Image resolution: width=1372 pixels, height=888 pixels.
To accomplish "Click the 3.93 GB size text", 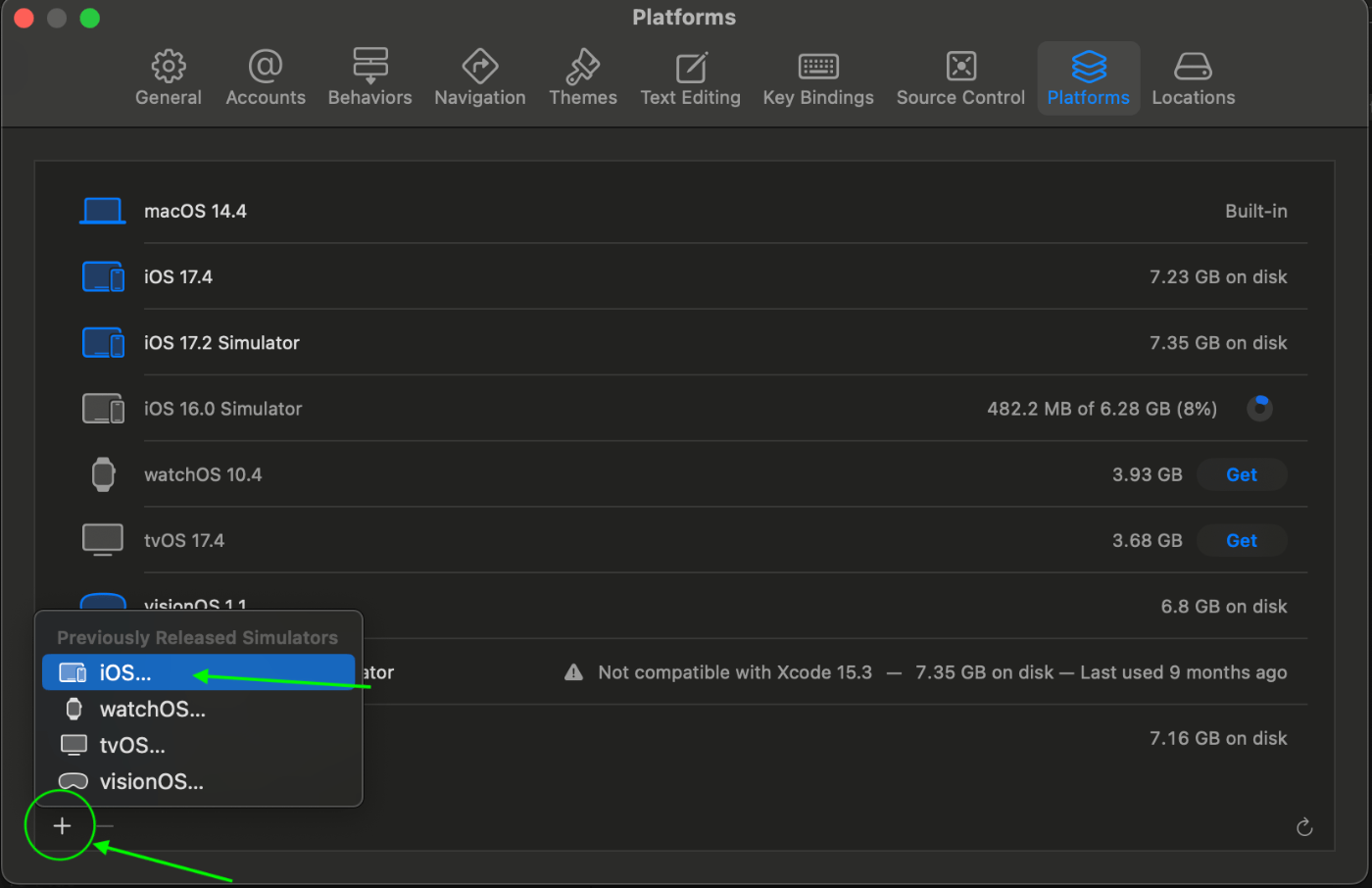I will pyautogui.click(x=1147, y=474).
